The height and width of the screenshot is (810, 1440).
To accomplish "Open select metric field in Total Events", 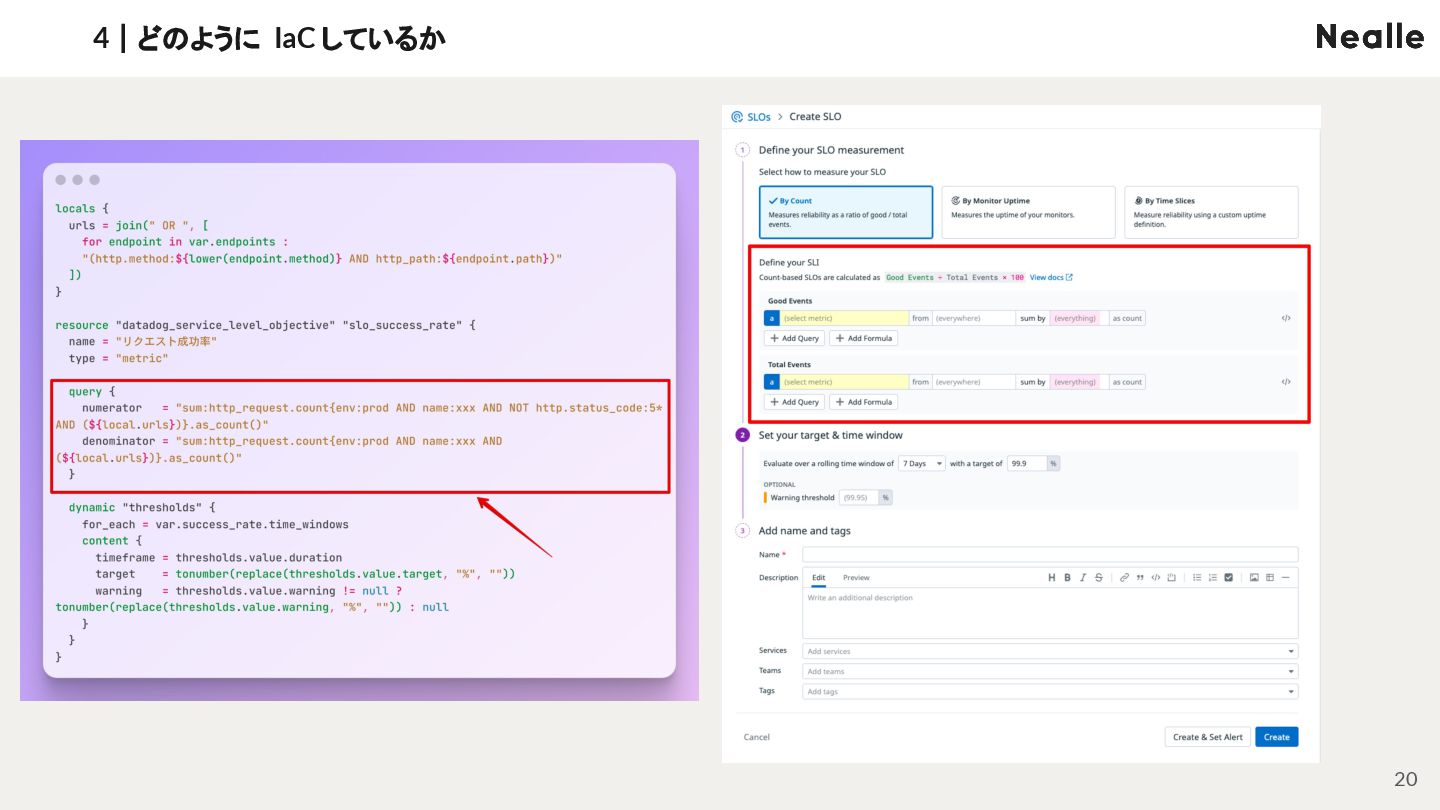I will pos(844,382).
